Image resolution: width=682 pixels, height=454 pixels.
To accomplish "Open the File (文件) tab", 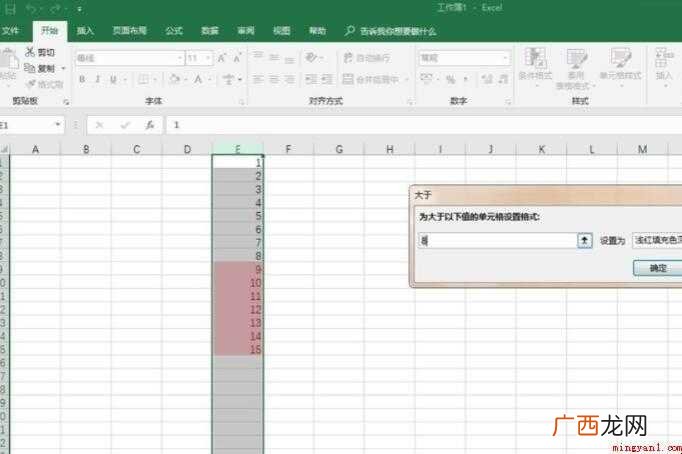I will 10,30.
